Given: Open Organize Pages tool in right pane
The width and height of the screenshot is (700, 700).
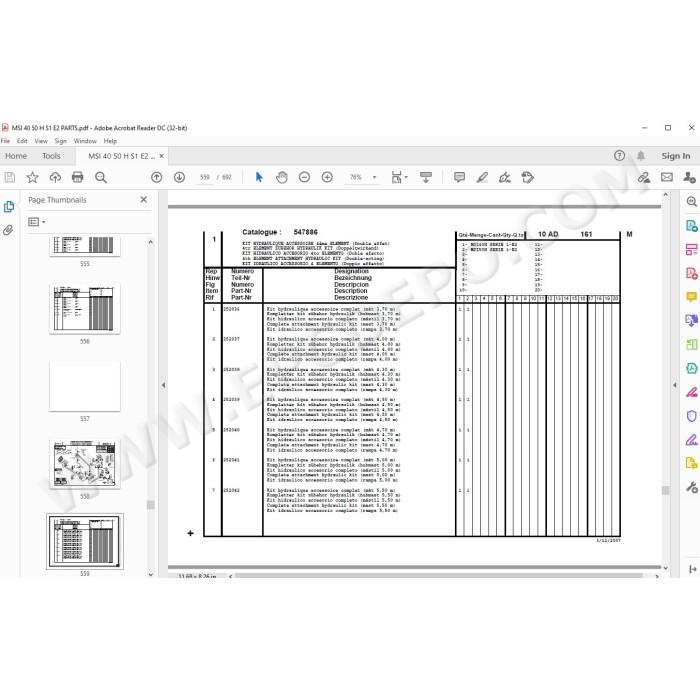Looking at the screenshot, I should [x=692, y=249].
